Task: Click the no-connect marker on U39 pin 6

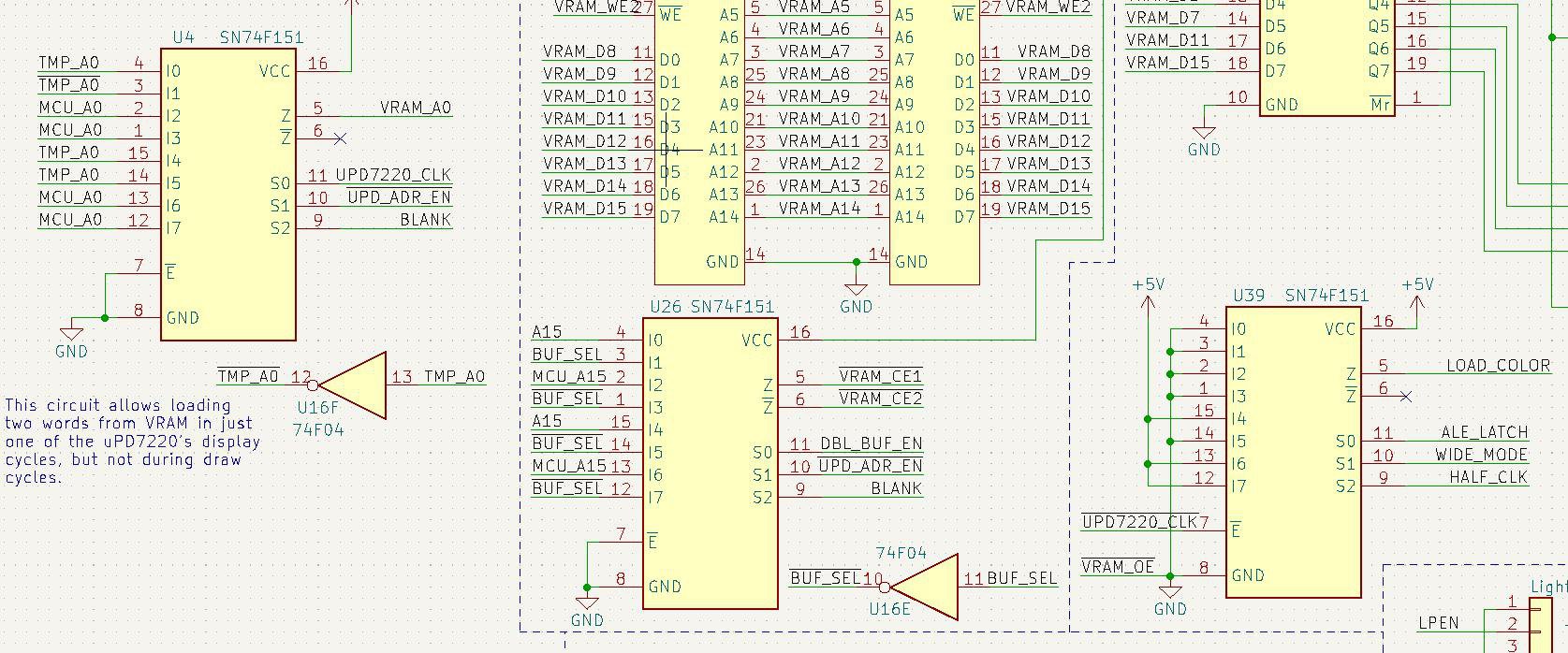Action: (x=1405, y=397)
